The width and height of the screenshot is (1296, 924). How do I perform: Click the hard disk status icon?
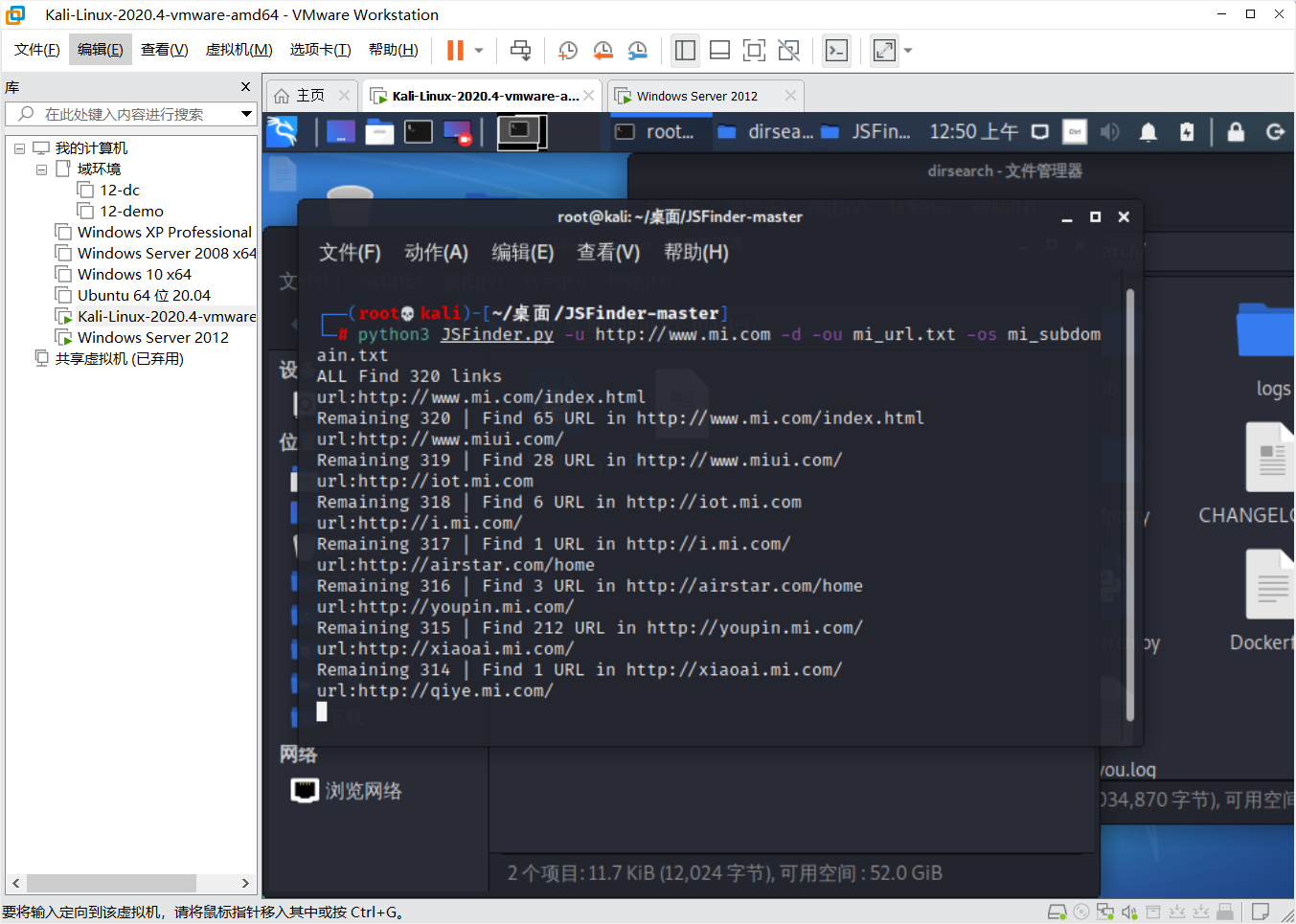click(1057, 912)
